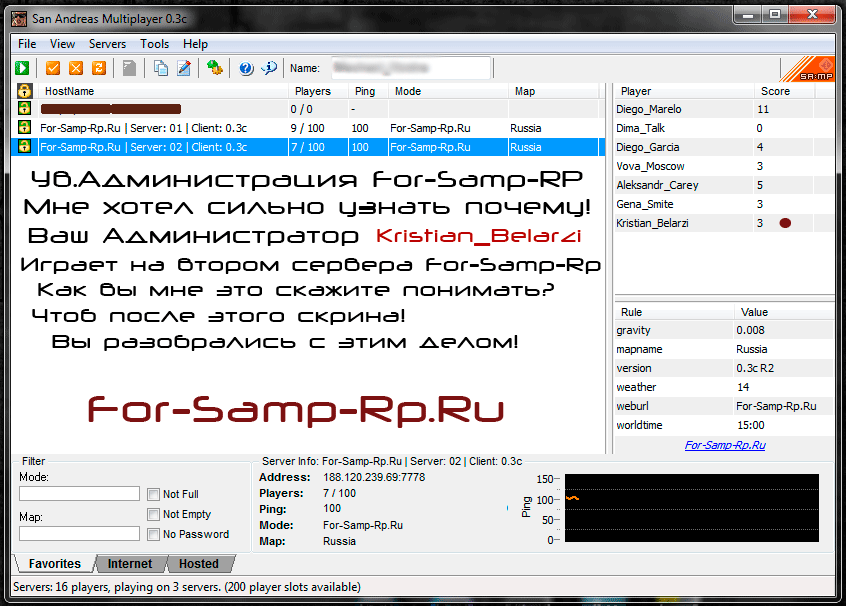Click the Map filter input field
The width and height of the screenshot is (846, 606).
pyautogui.click(x=79, y=534)
